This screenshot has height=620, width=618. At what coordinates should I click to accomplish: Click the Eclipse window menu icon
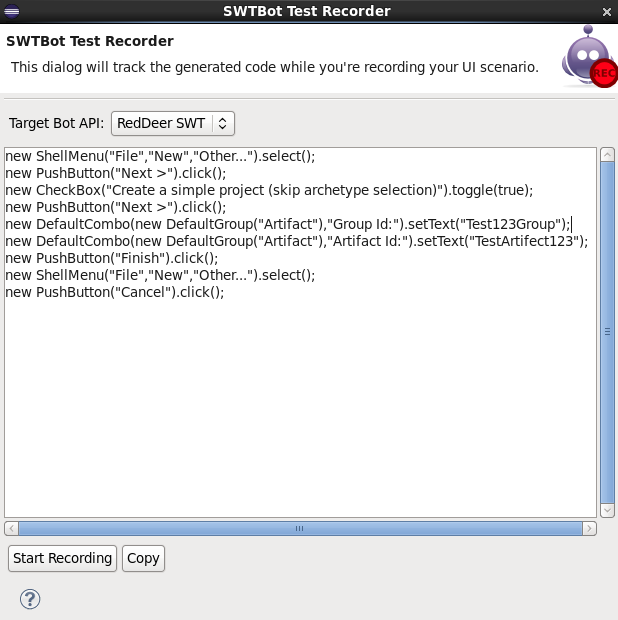coord(11,11)
